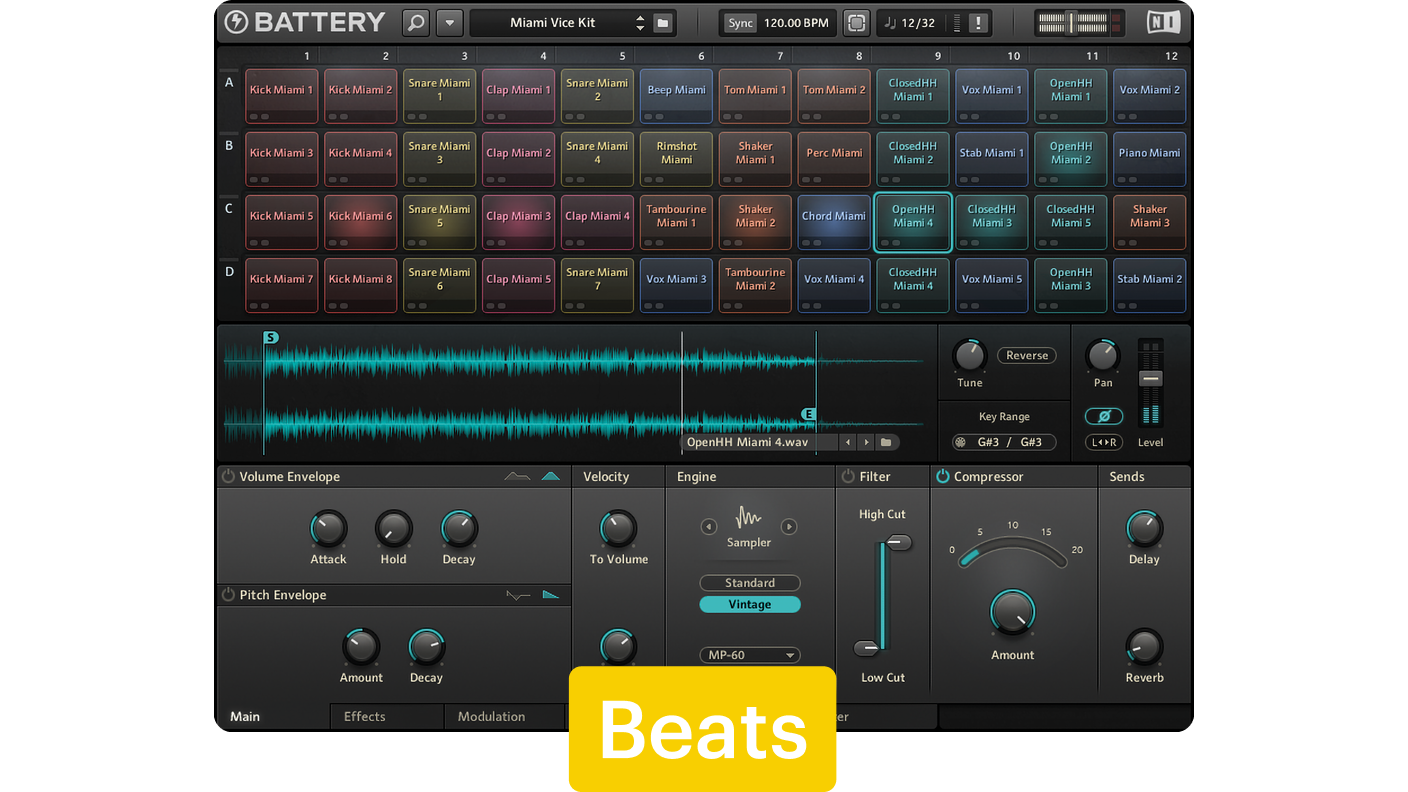Select the Chord Miami pad
The height and width of the screenshot is (792, 1408).
point(835,222)
